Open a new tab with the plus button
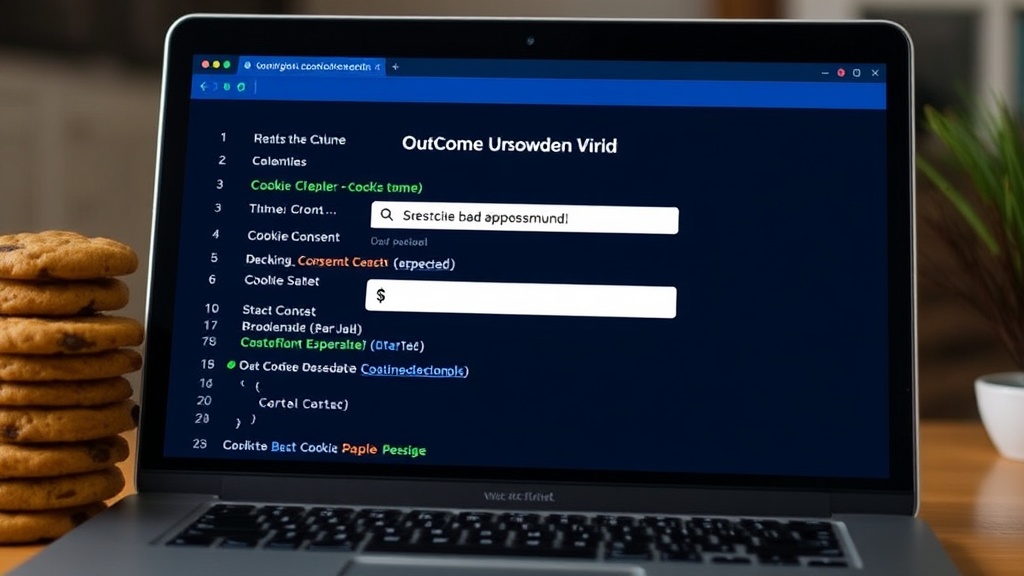 point(395,67)
